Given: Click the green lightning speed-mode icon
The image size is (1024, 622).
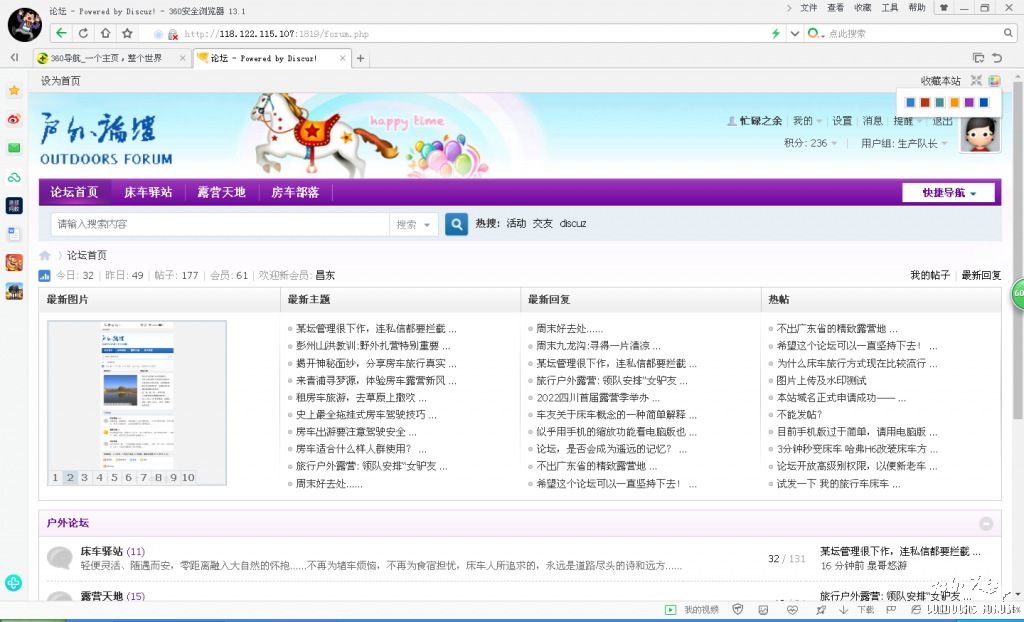Looking at the screenshot, I should pos(775,33).
